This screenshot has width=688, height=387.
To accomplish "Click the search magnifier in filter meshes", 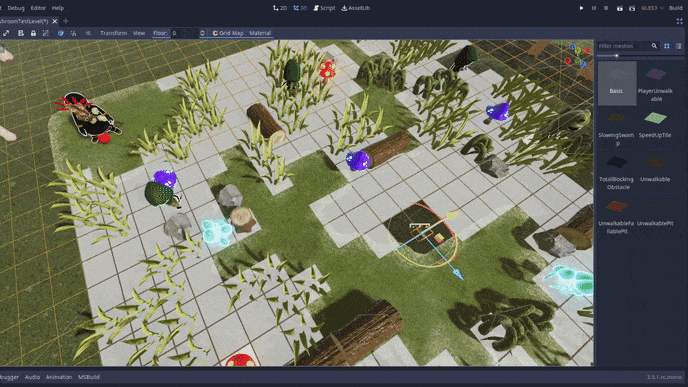I will click(654, 46).
